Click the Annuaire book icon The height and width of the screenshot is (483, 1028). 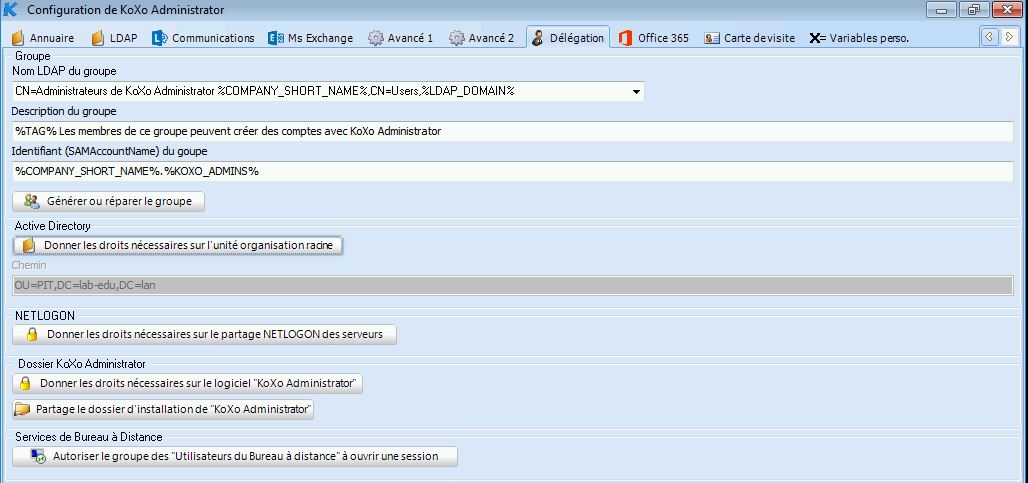tap(18, 38)
